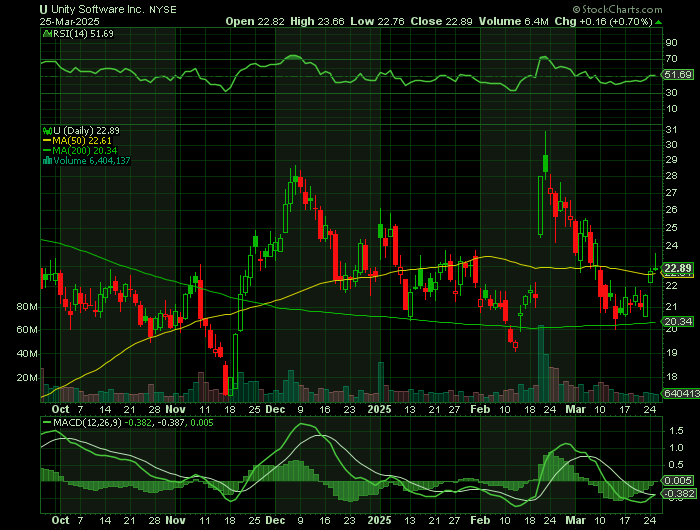The image size is (700, 530).
Task: Click the 0.005 histogram tag on MACD axis
Action: [x=678, y=481]
